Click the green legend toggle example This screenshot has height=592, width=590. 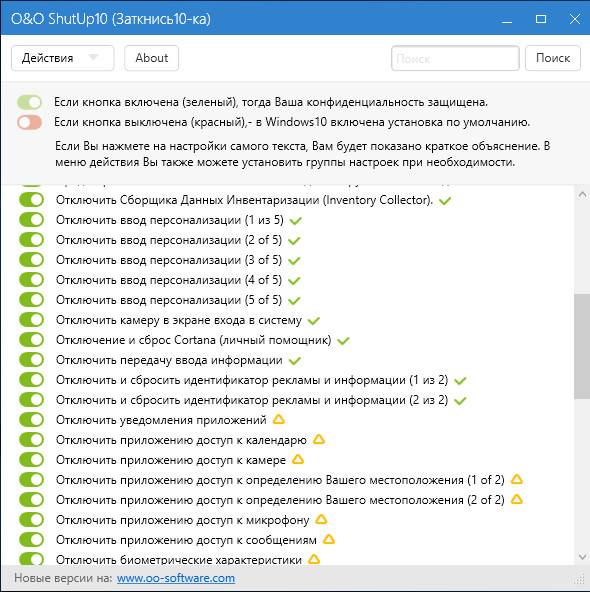(29, 102)
